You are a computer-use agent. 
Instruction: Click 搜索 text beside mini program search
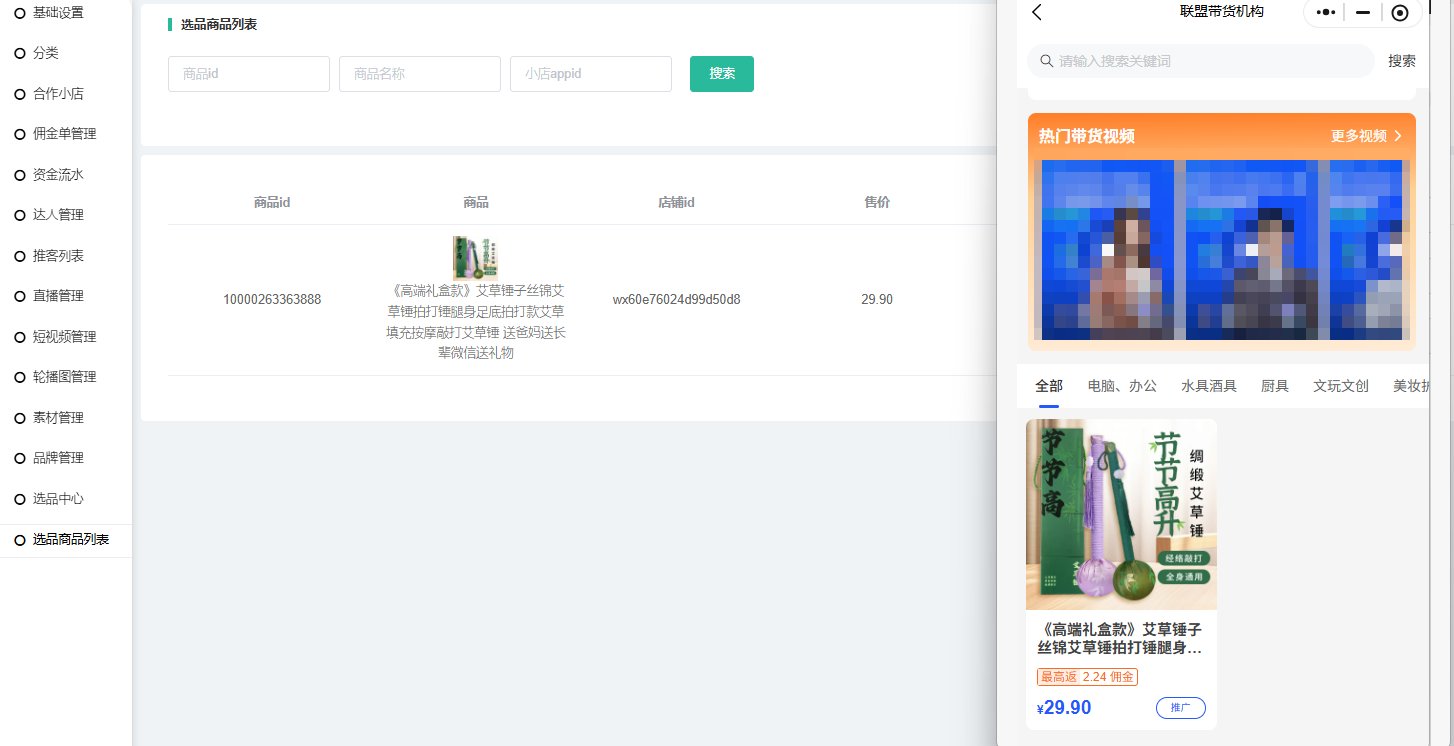[x=1401, y=61]
